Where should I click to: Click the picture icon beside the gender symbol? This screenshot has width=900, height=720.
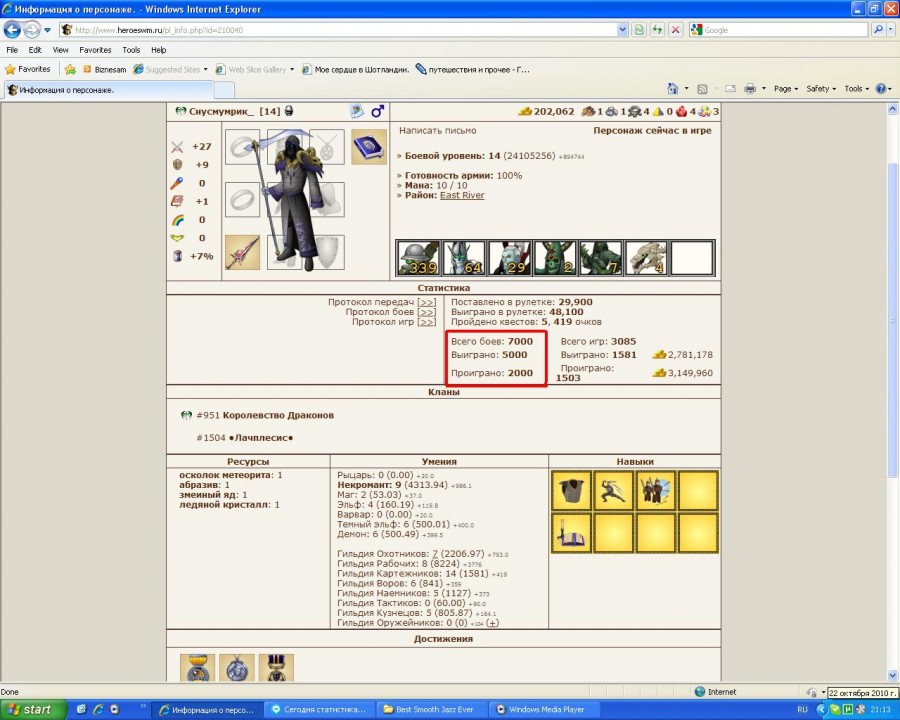point(357,111)
